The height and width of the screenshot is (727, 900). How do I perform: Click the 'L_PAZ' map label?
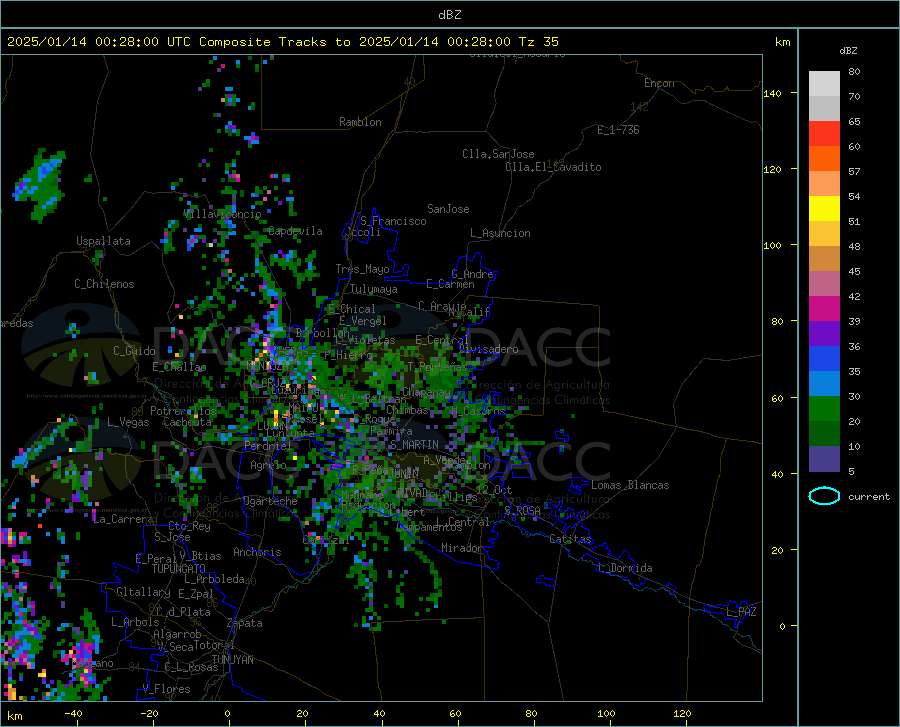coord(741,612)
